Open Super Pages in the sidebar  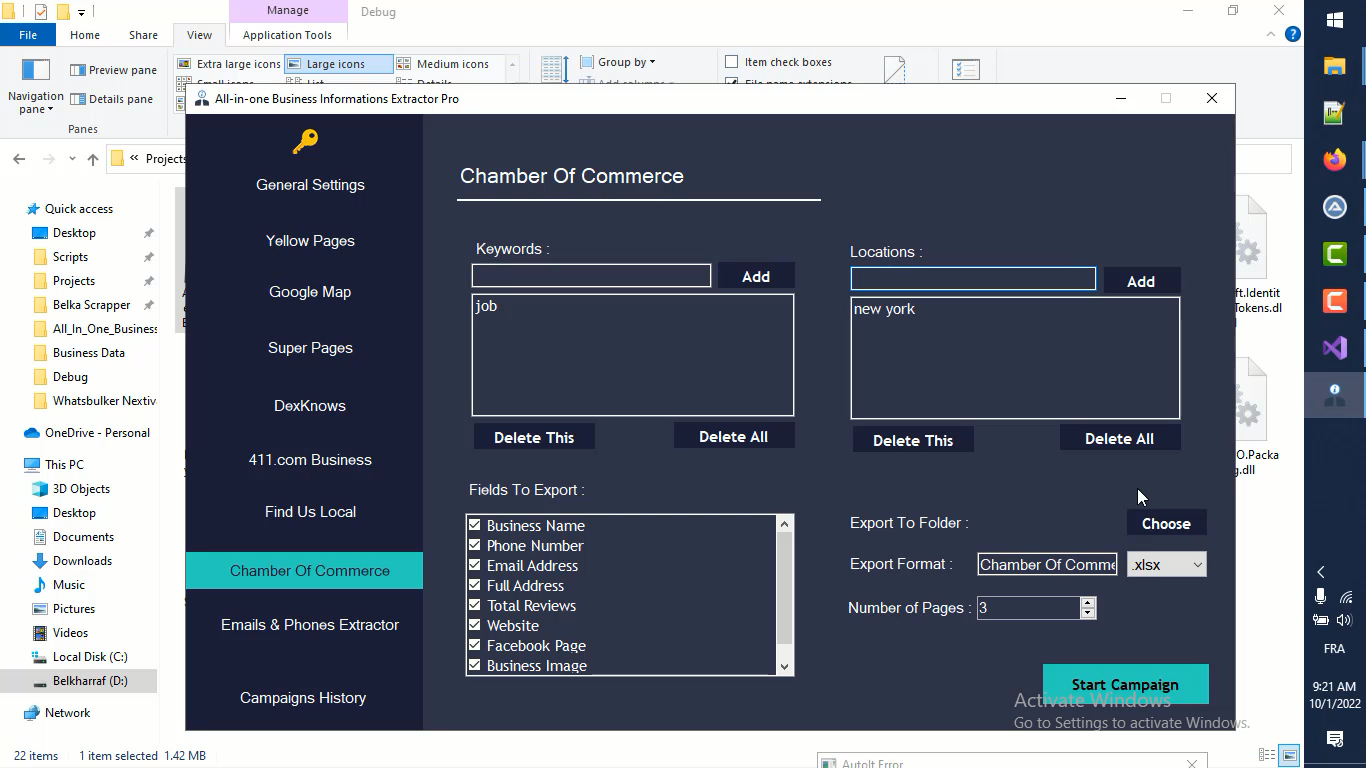(310, 348)
